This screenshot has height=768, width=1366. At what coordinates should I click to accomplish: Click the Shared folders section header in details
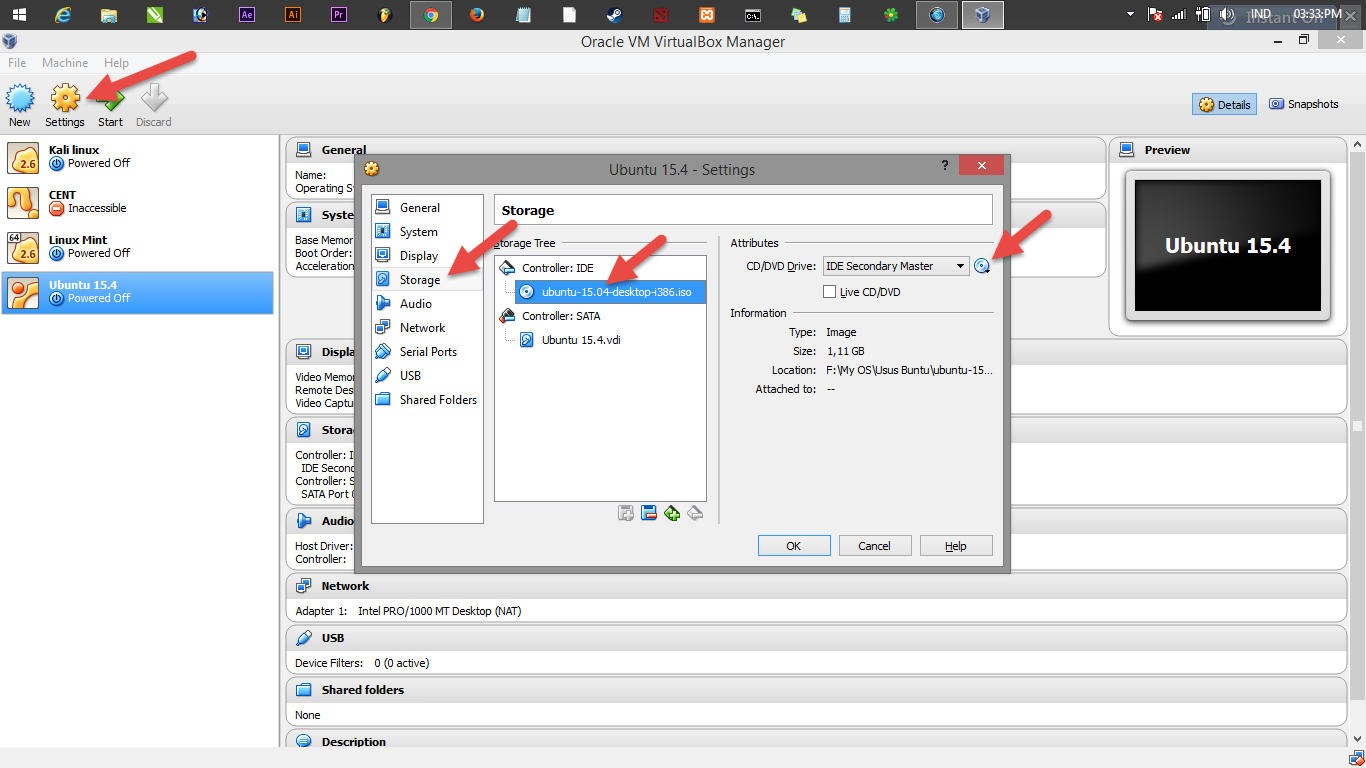pos(817,690)
